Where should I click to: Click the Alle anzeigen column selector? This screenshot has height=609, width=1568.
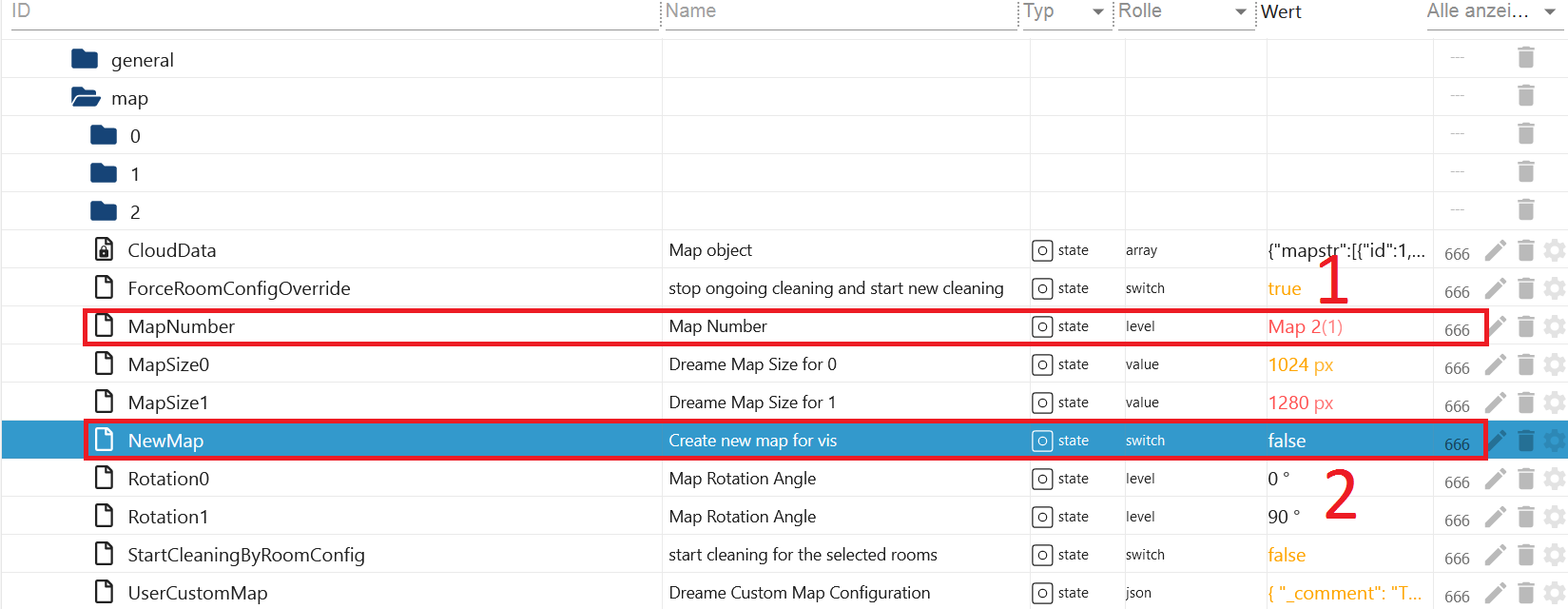click(x=1478, y=11)
